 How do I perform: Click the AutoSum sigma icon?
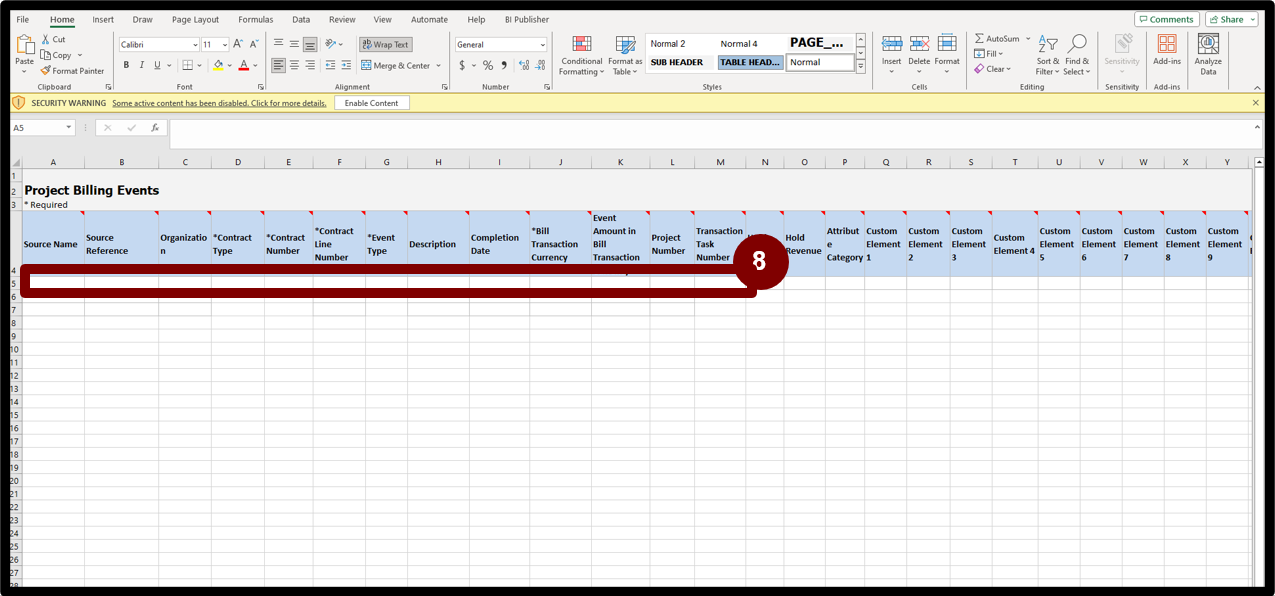(x=979, y=39)
